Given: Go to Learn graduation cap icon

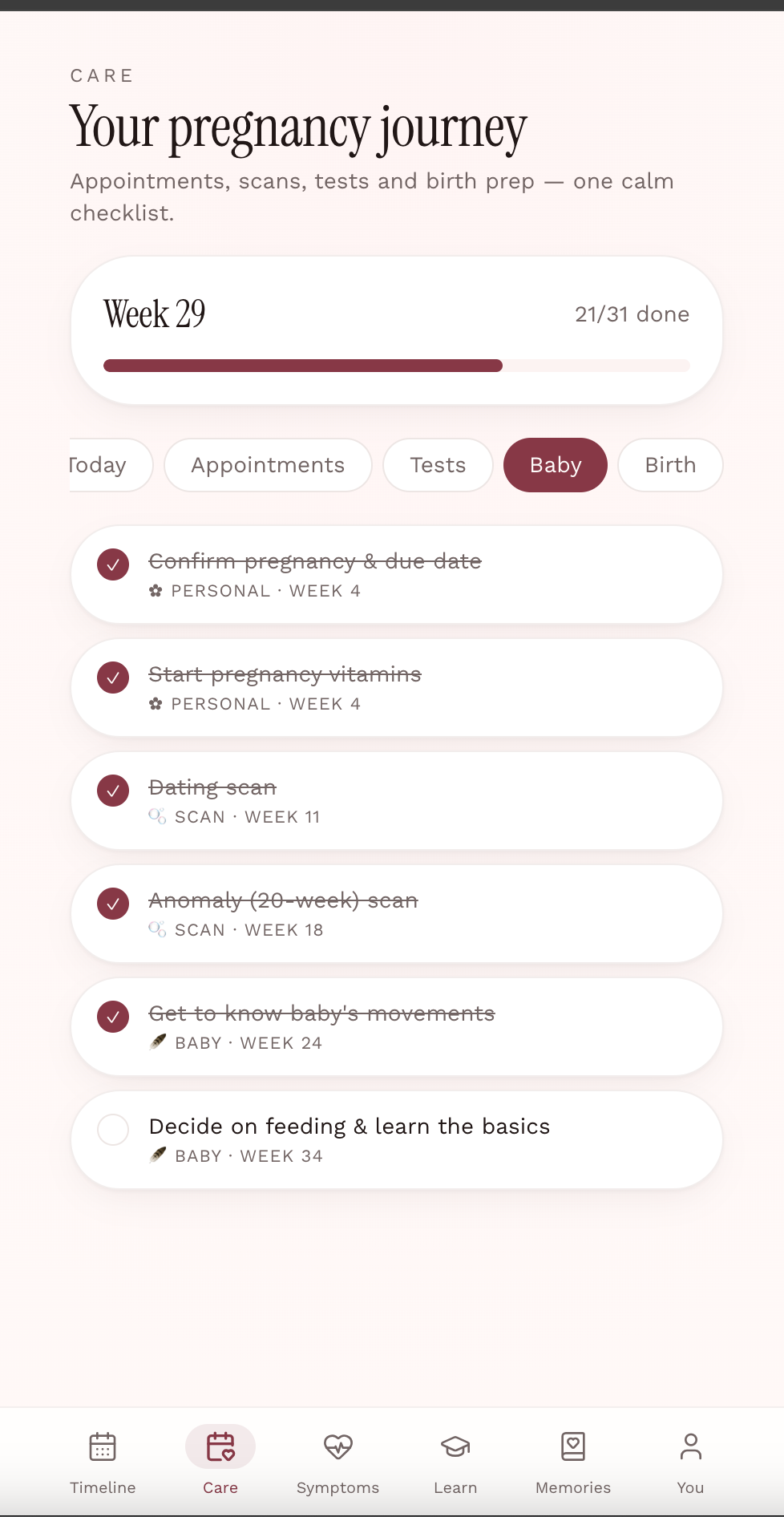Looking at the screenshot, I should [455, 1447].
